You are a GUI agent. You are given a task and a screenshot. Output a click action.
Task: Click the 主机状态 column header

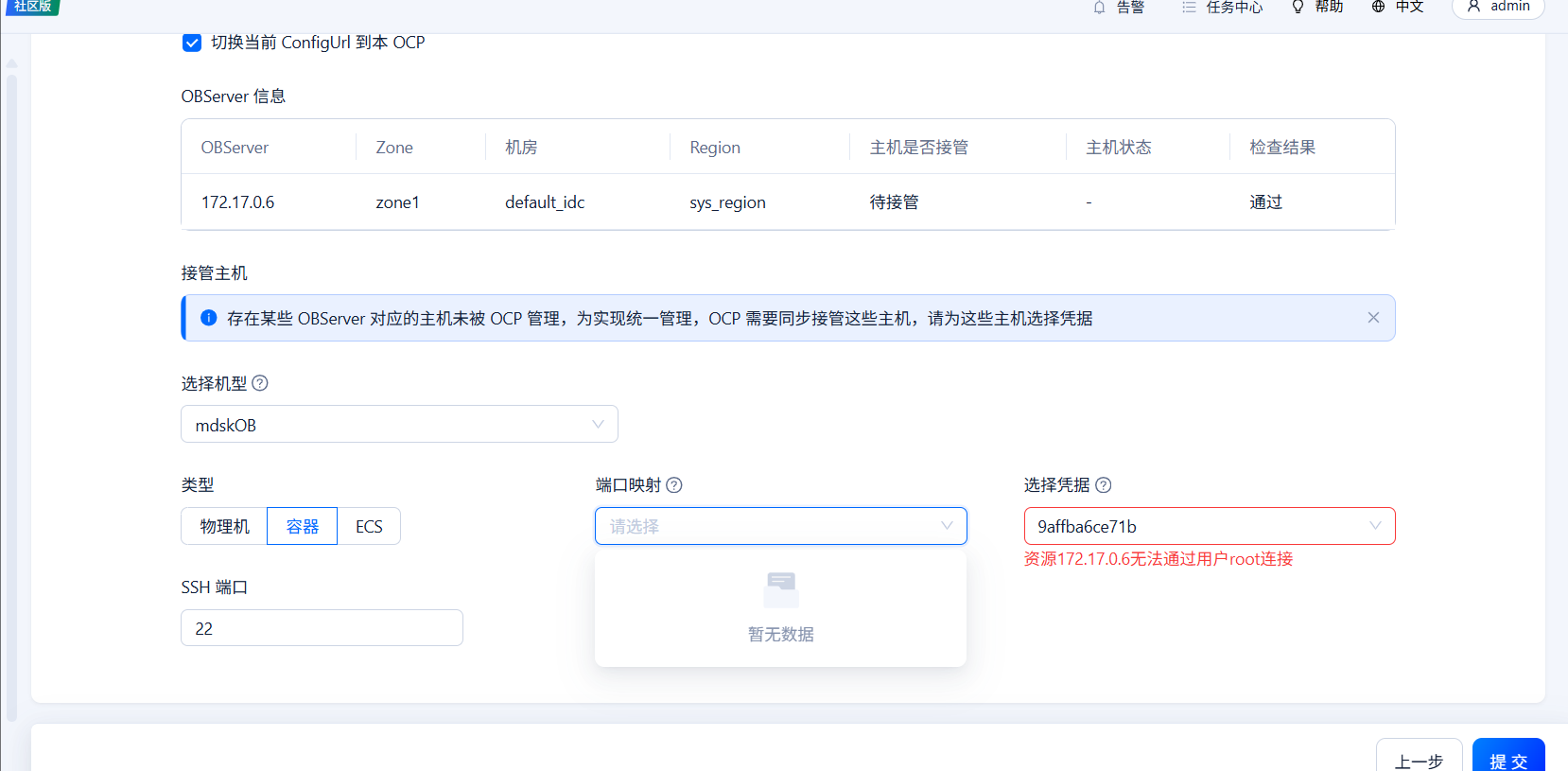[1119, 148]
